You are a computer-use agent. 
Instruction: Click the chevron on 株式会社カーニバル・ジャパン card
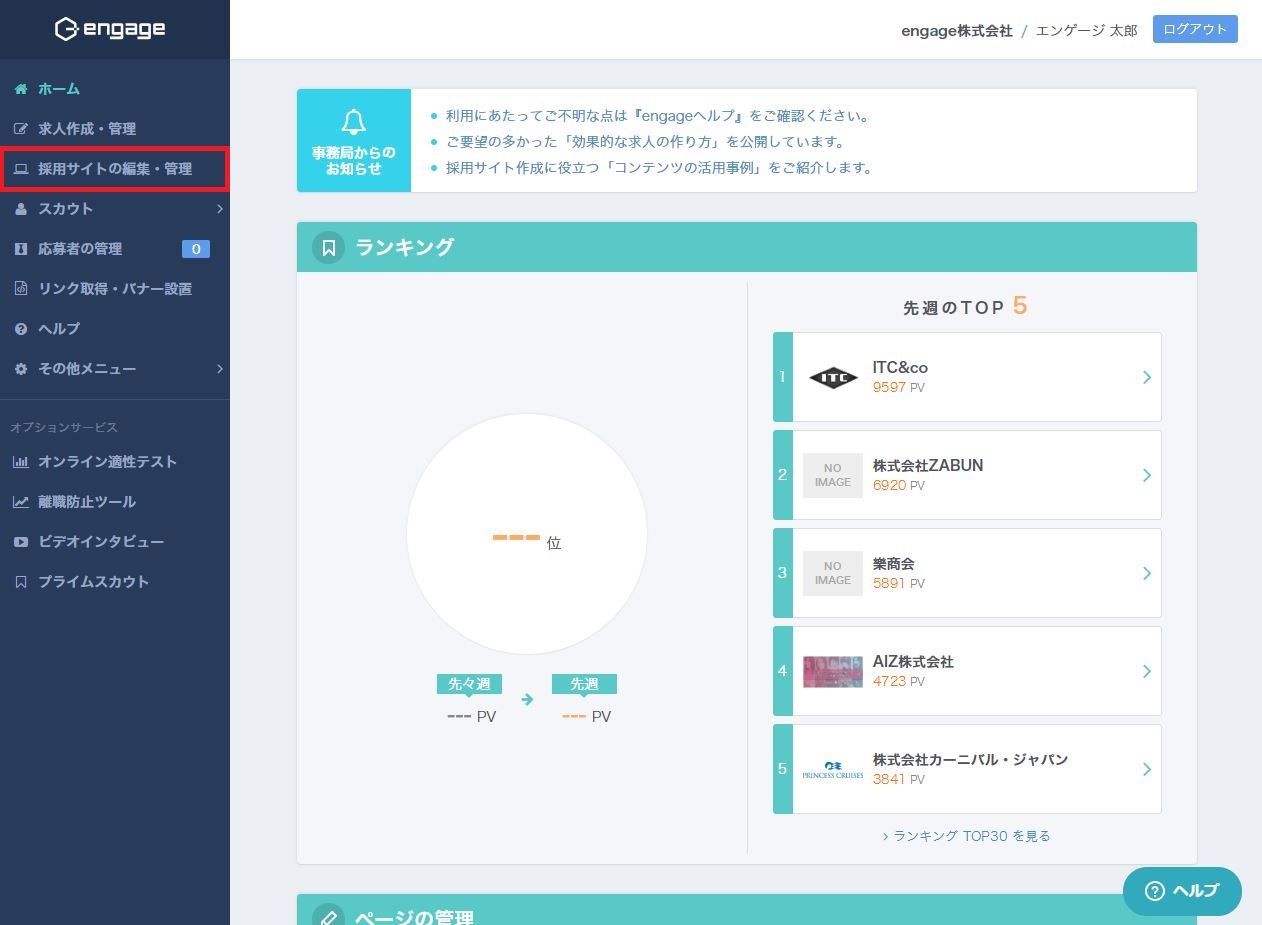tap(1147, 769)
